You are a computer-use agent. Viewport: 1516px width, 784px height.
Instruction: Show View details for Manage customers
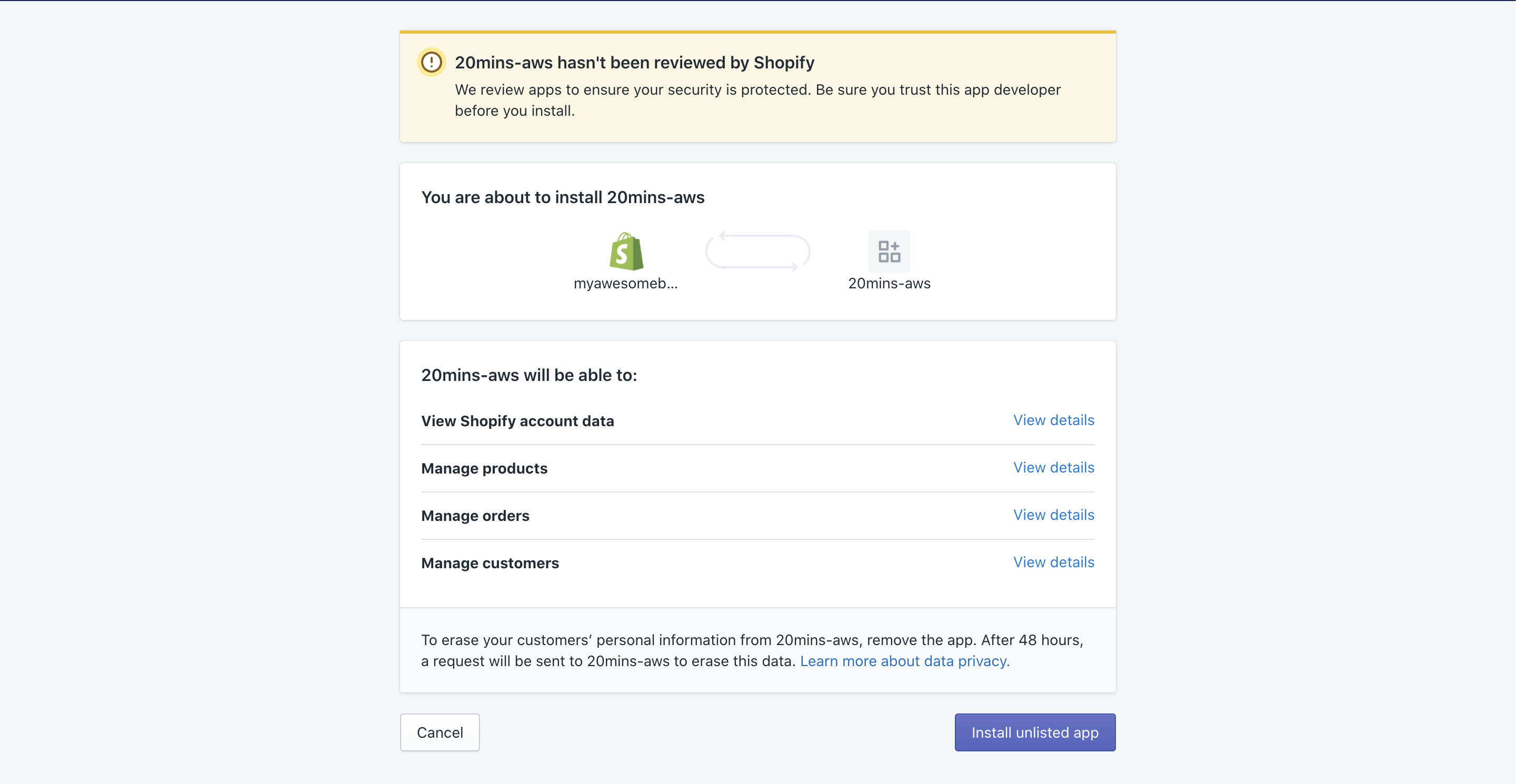point(1053,562)
